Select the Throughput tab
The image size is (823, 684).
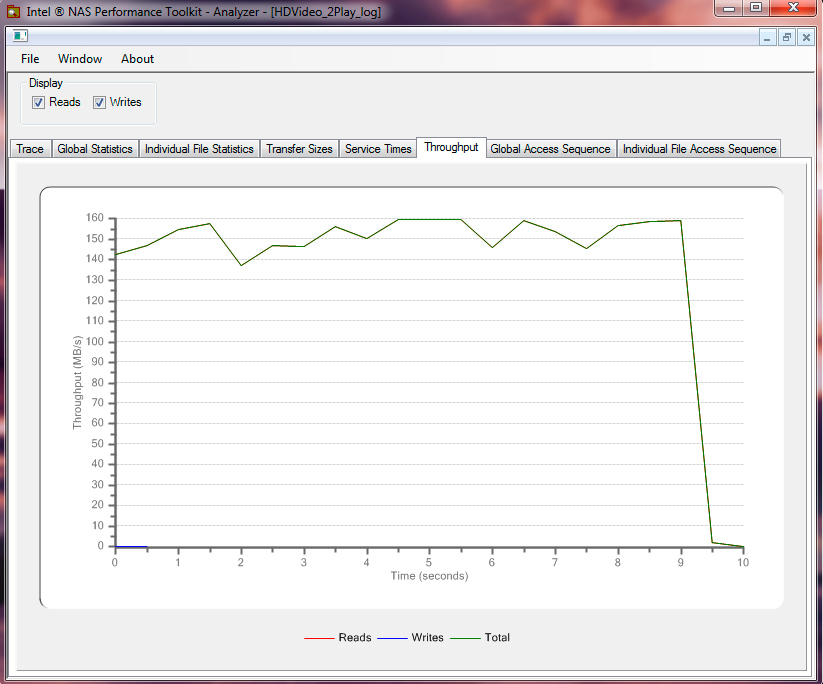(x=451, y=147)
